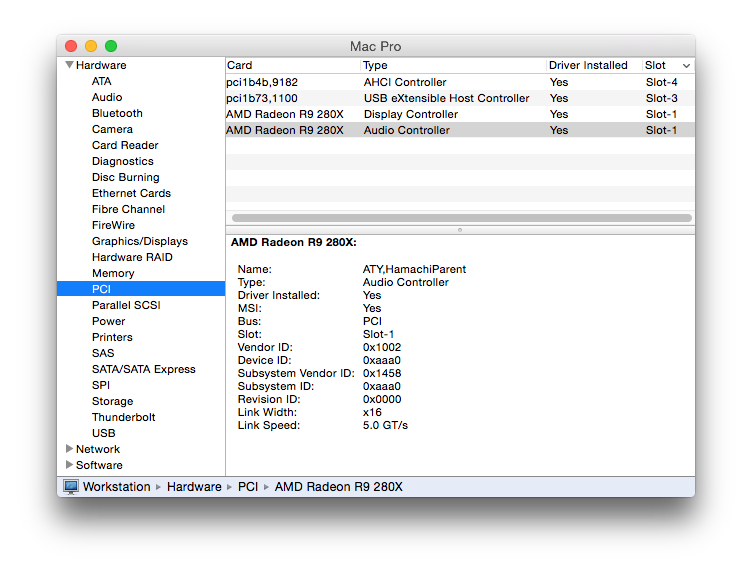
Task: Select USB in the sidebar
Action: [104, 433]
